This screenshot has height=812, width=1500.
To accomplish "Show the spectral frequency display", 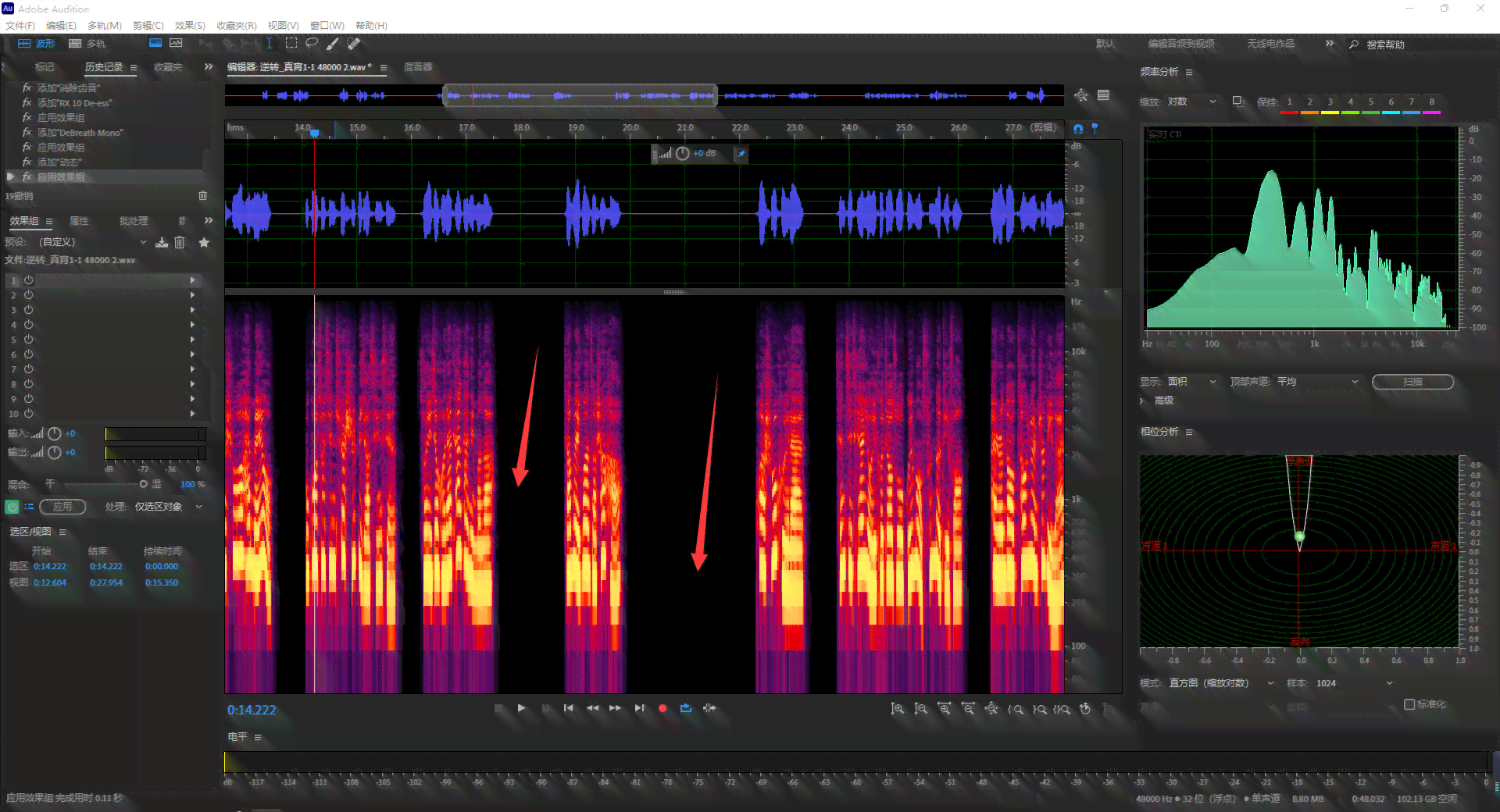I will [155, 44].
